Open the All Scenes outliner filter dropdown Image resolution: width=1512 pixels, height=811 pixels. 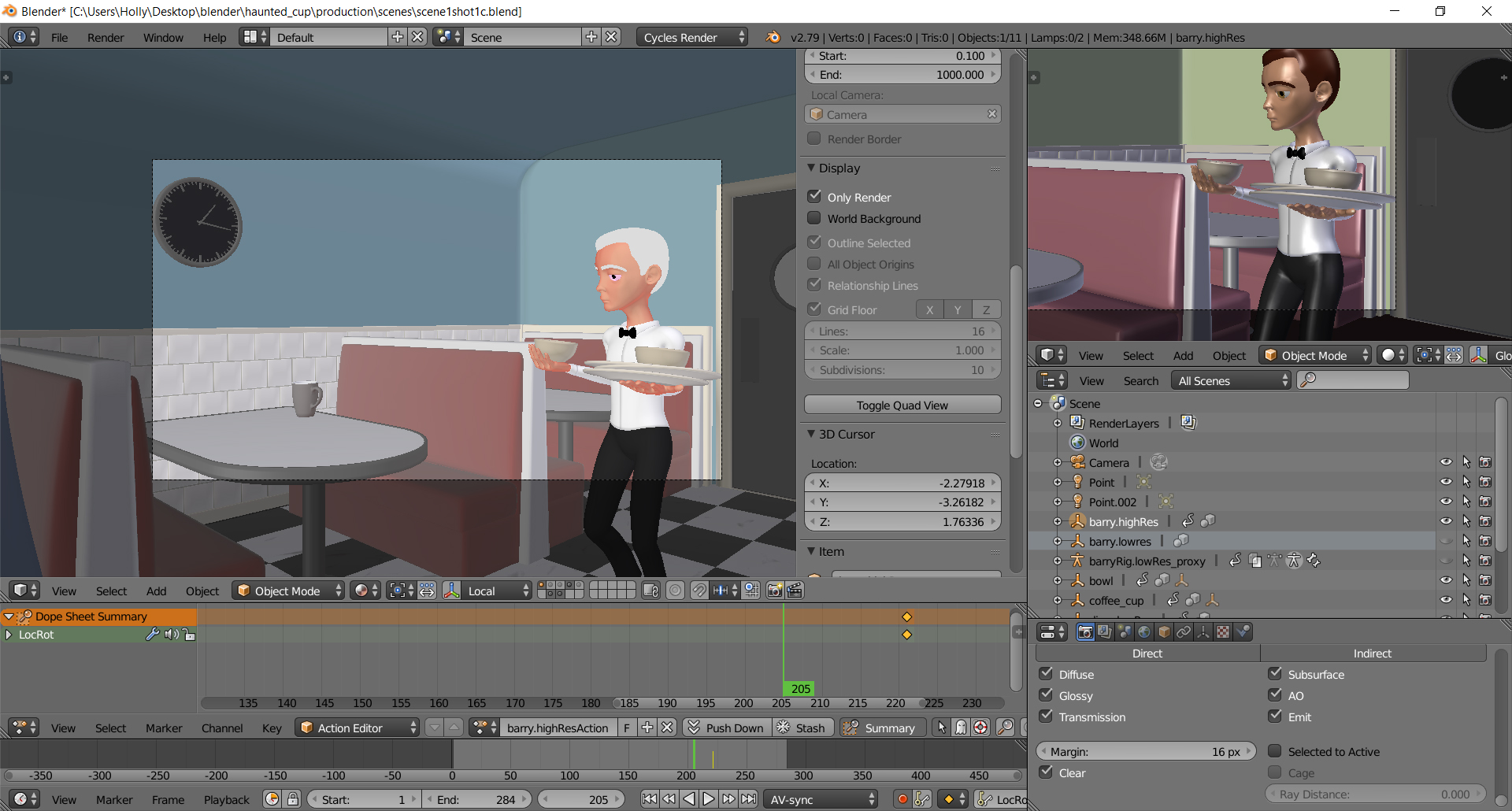tap(1231, 380)
